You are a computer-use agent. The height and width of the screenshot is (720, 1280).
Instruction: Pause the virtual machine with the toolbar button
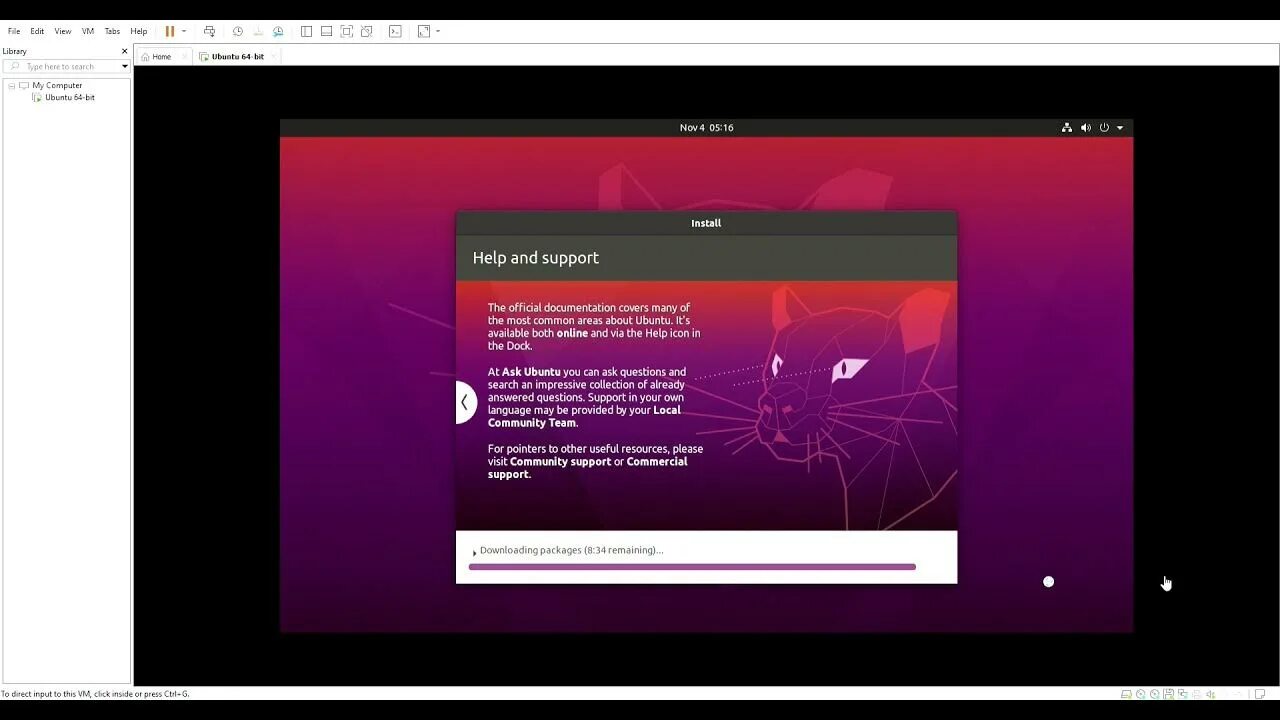point(170,31)
